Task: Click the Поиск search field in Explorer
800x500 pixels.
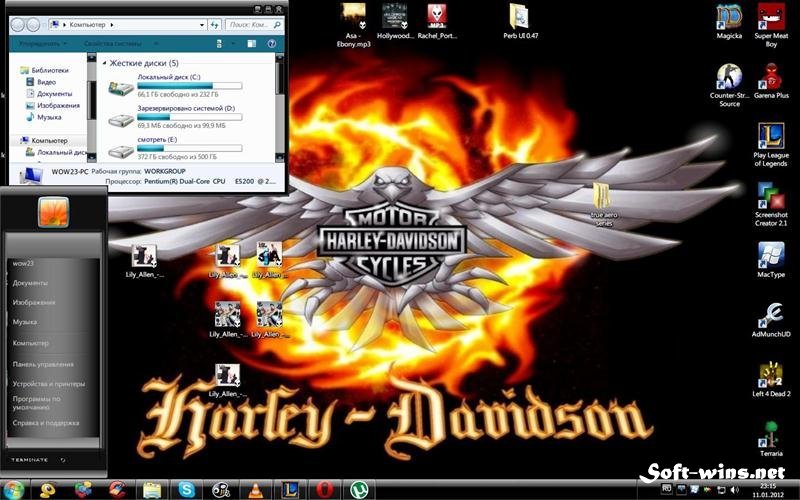Action: click(x=254, y=24)
